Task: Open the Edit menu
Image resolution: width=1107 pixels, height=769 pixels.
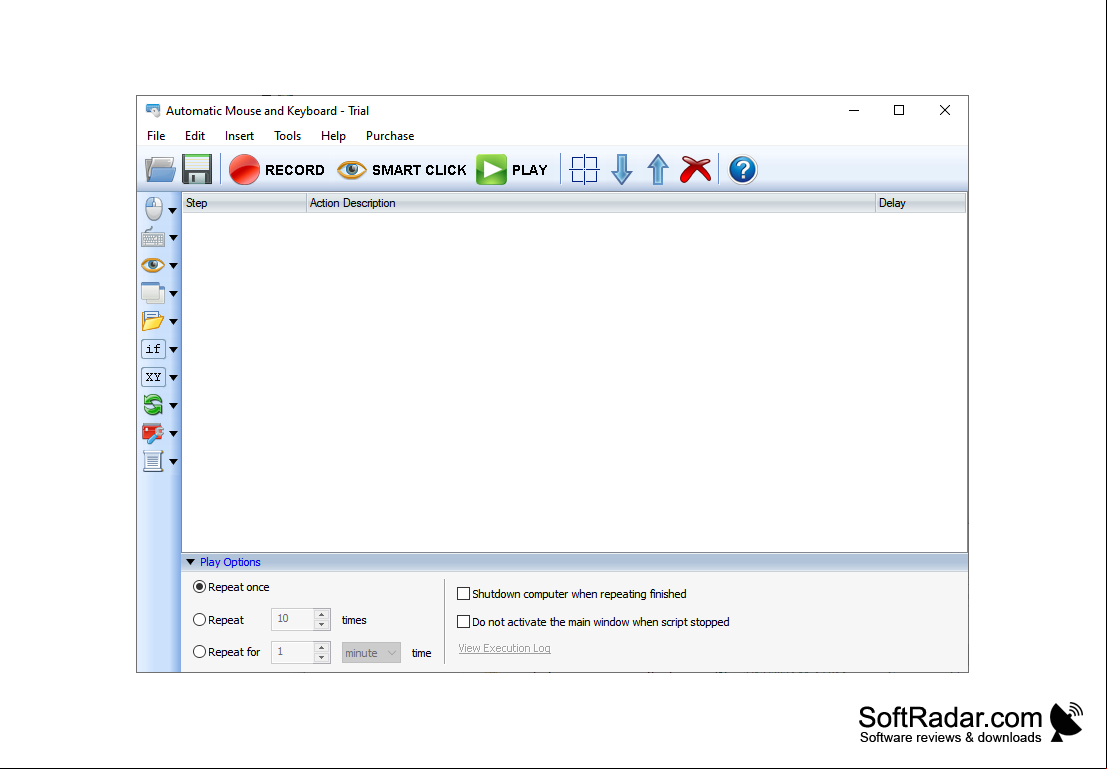Action: point(195,136)
